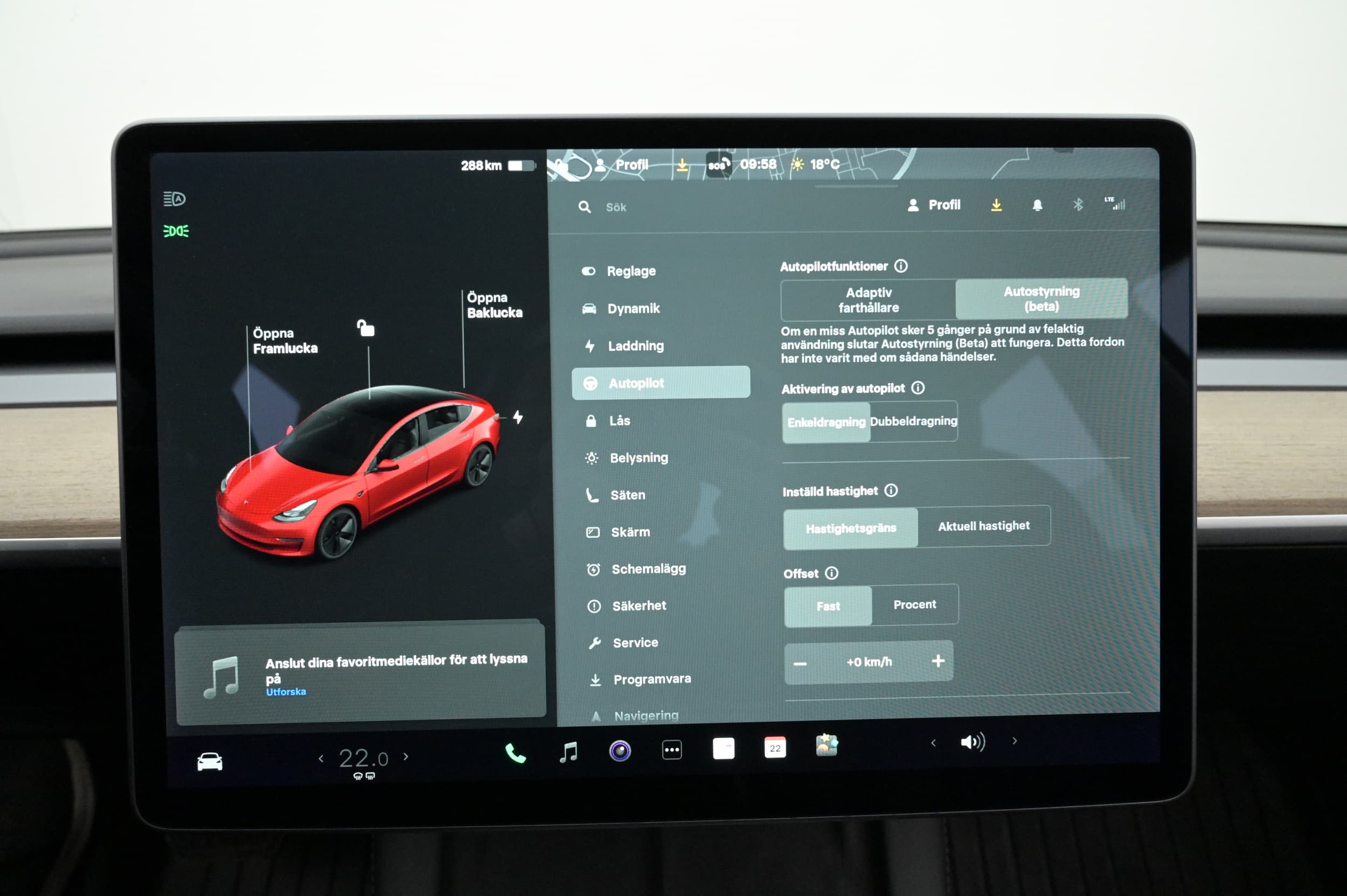Tap the yellow software download icon in settings header

pyautogui.click(x=996, y=205)
